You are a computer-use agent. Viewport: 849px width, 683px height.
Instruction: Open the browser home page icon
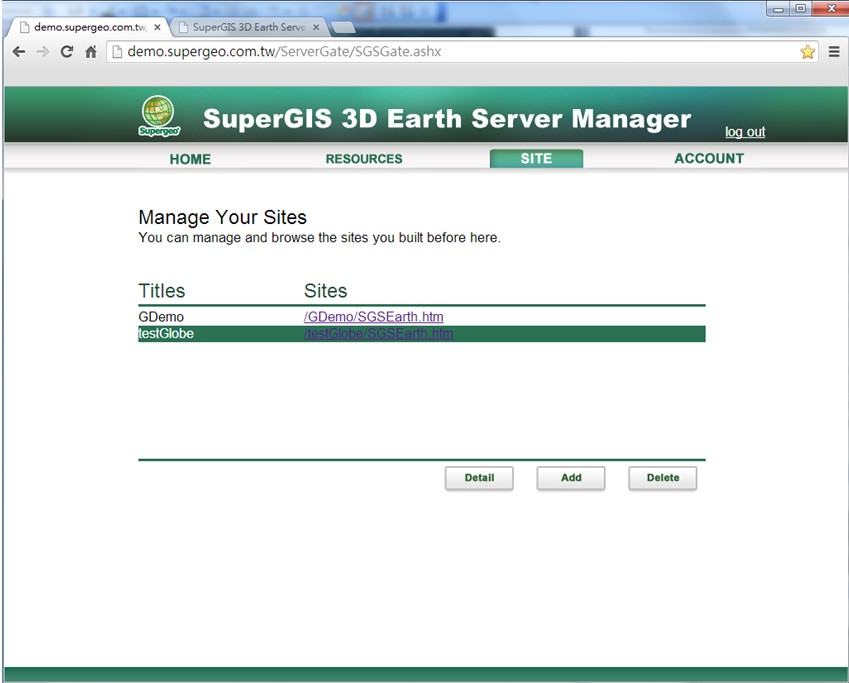coord(91,52)
